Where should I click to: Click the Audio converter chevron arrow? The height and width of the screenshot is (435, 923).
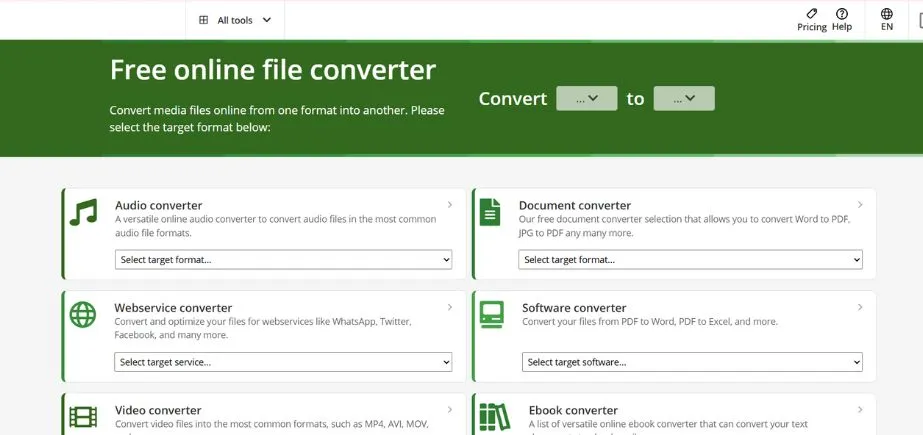450,205
